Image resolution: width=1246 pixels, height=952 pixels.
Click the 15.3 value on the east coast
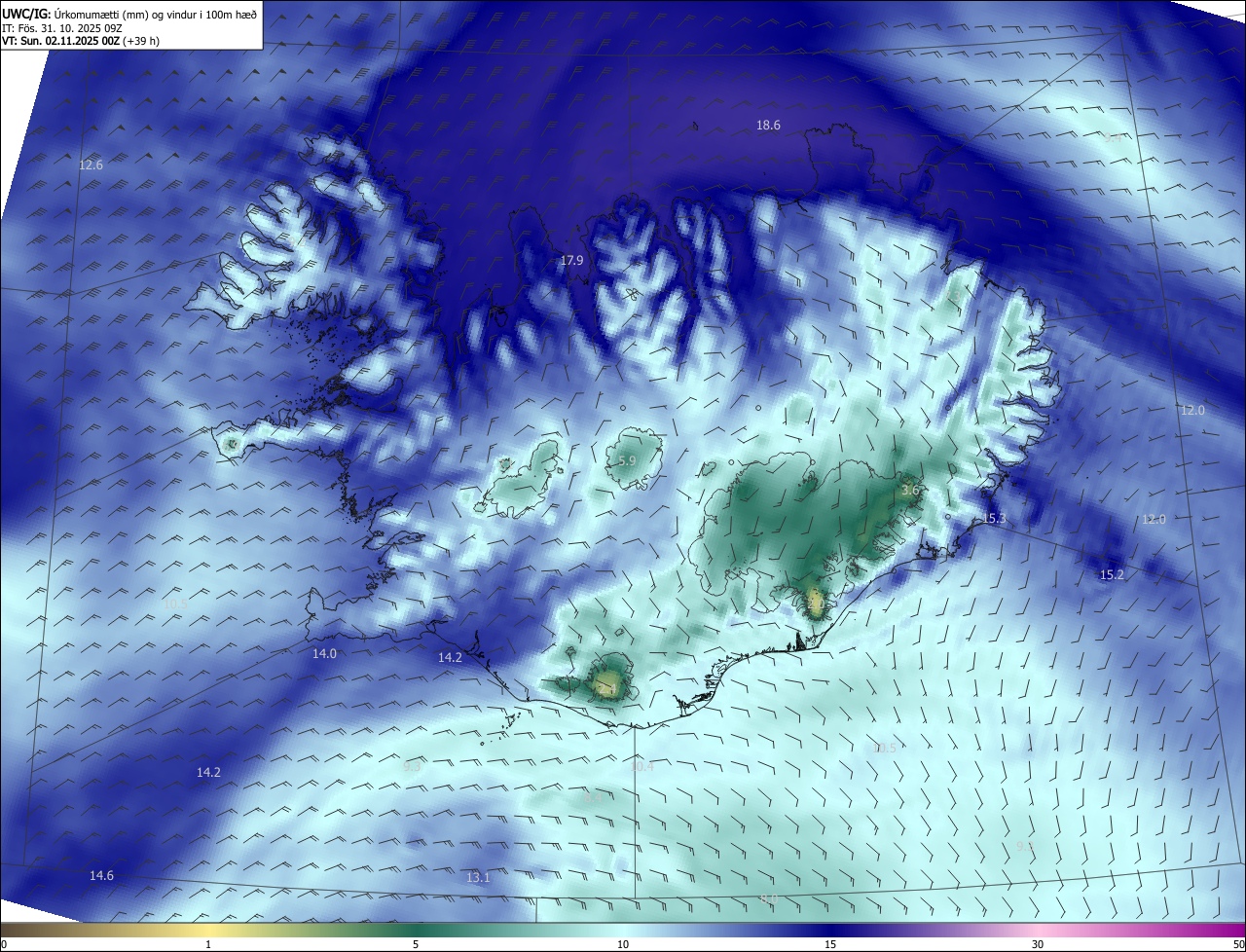tap(994, 519)
